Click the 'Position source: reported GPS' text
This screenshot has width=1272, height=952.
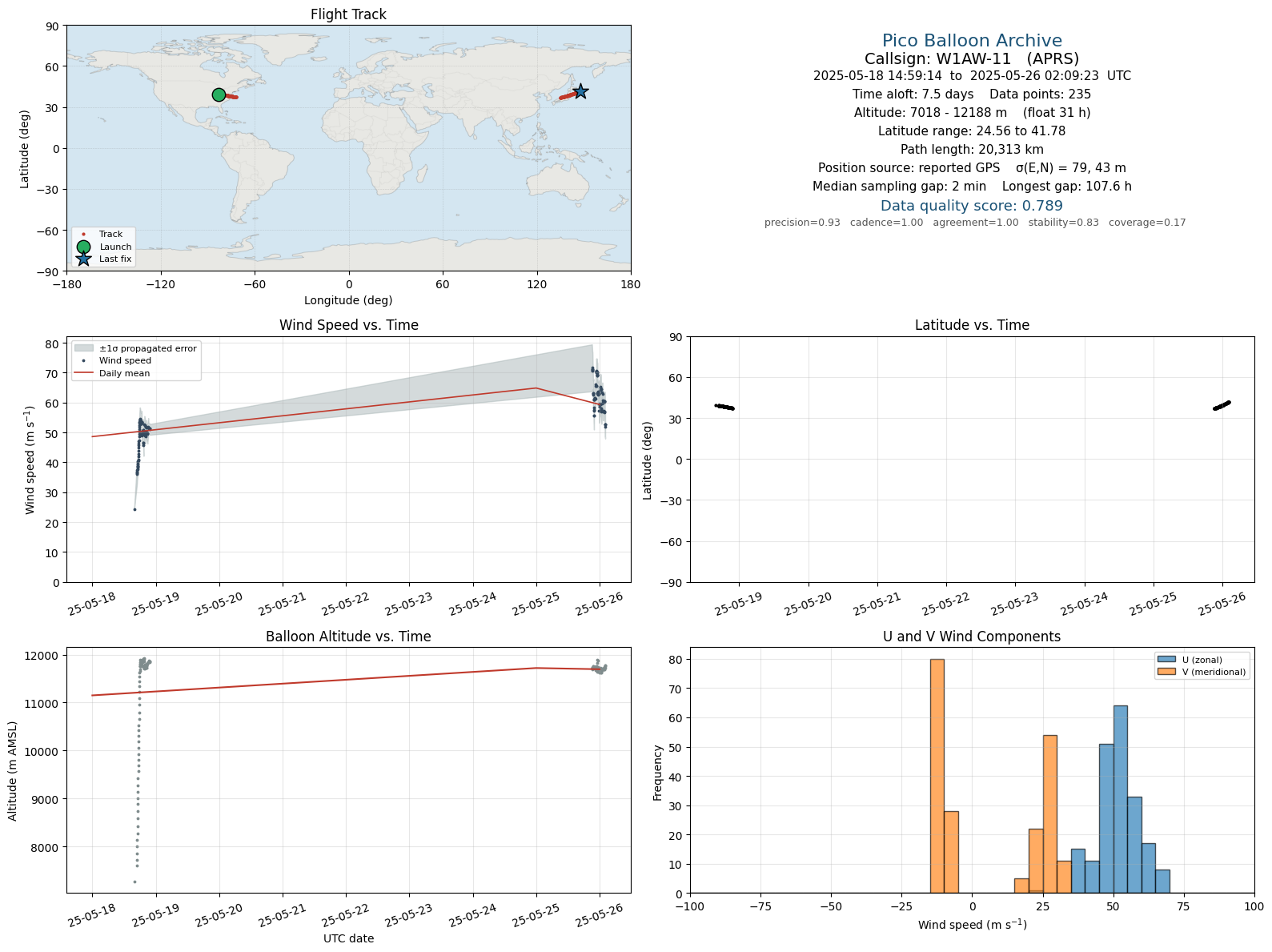pyautogui.click(x=909, y=168)
